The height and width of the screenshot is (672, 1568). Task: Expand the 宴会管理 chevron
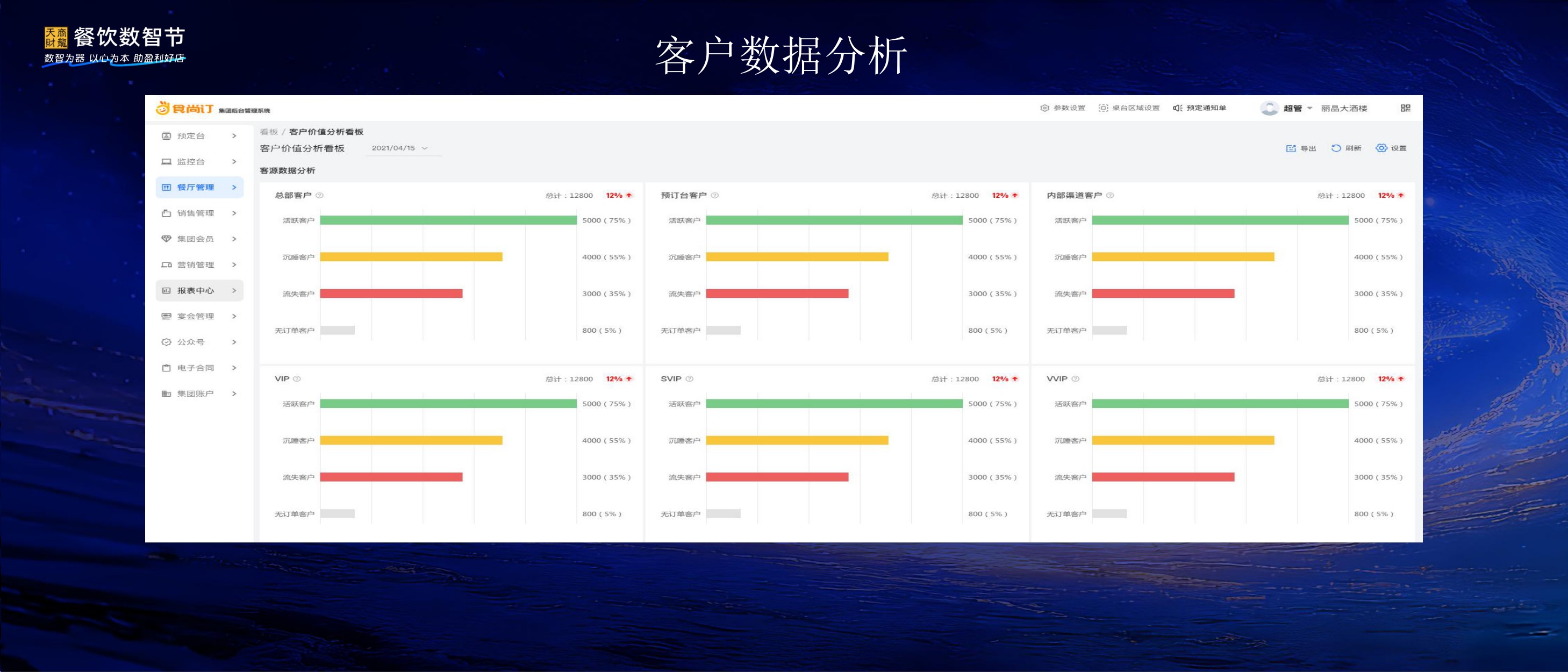(x=234, y=316)
